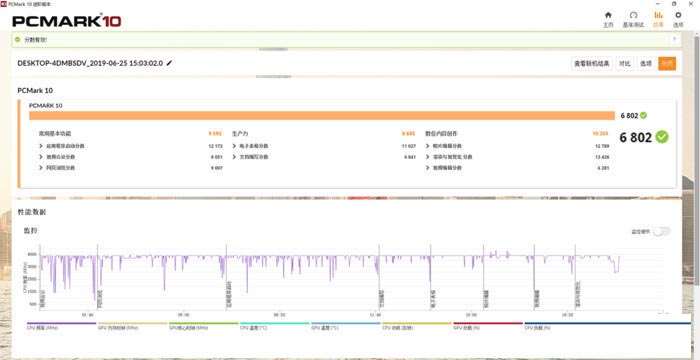Click 12 173 app start-up score value

[x=216, y=146]
